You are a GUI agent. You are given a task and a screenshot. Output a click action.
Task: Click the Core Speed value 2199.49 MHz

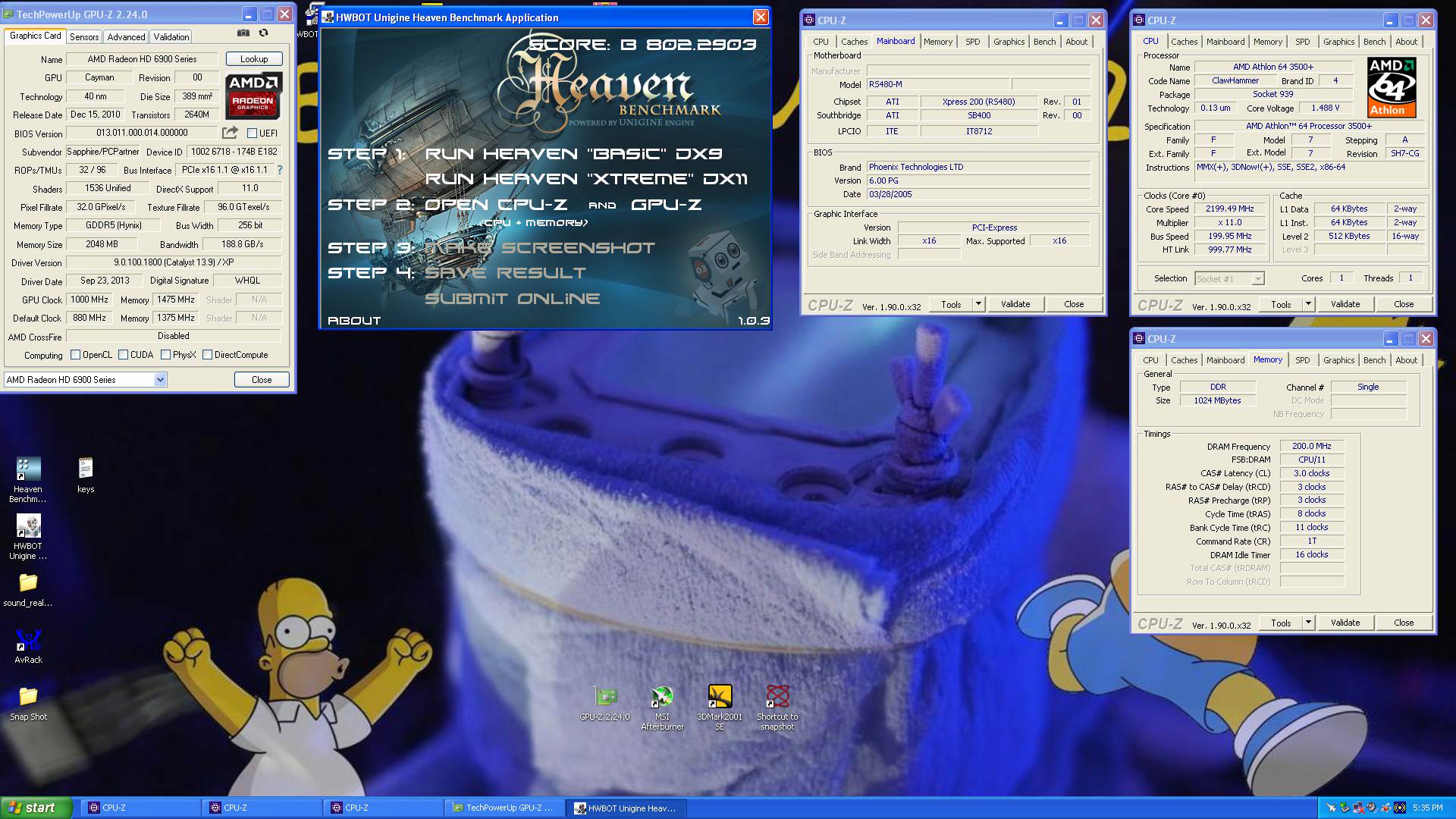click(1229, 209)
